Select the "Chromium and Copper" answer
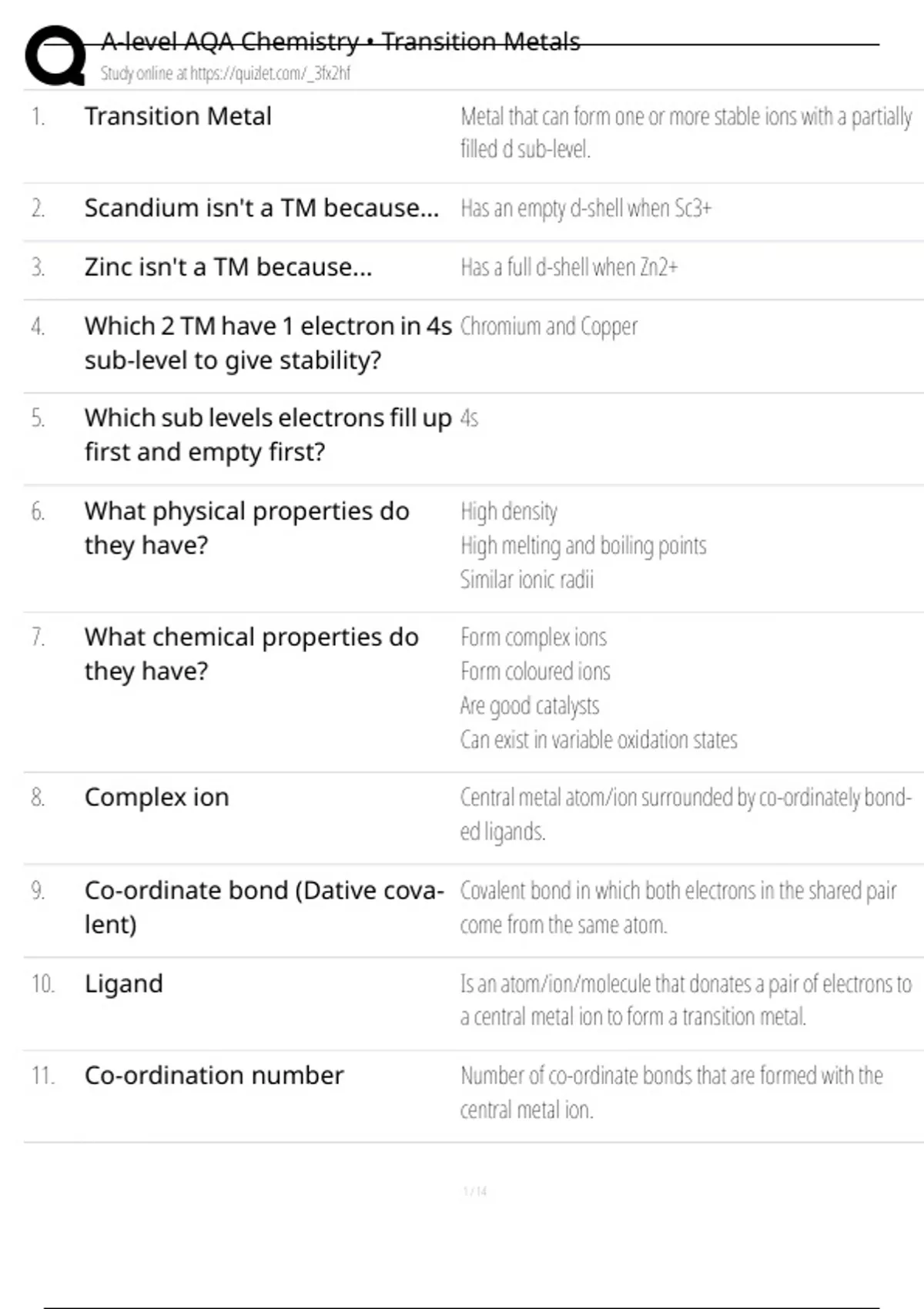 click(549, 326)
